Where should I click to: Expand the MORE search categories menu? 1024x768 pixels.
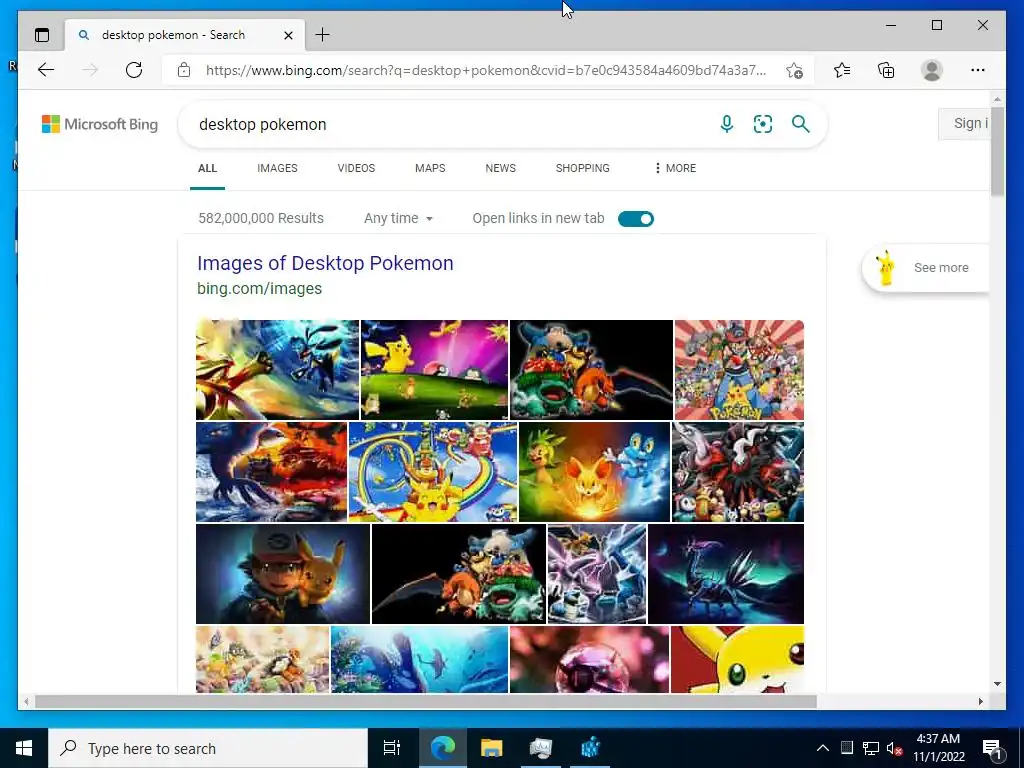coord(675,168)
